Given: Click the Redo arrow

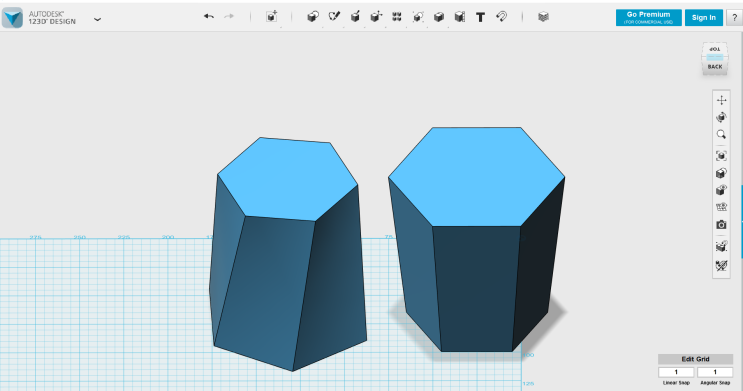Looking at the screenshot, I should point(229,17).
